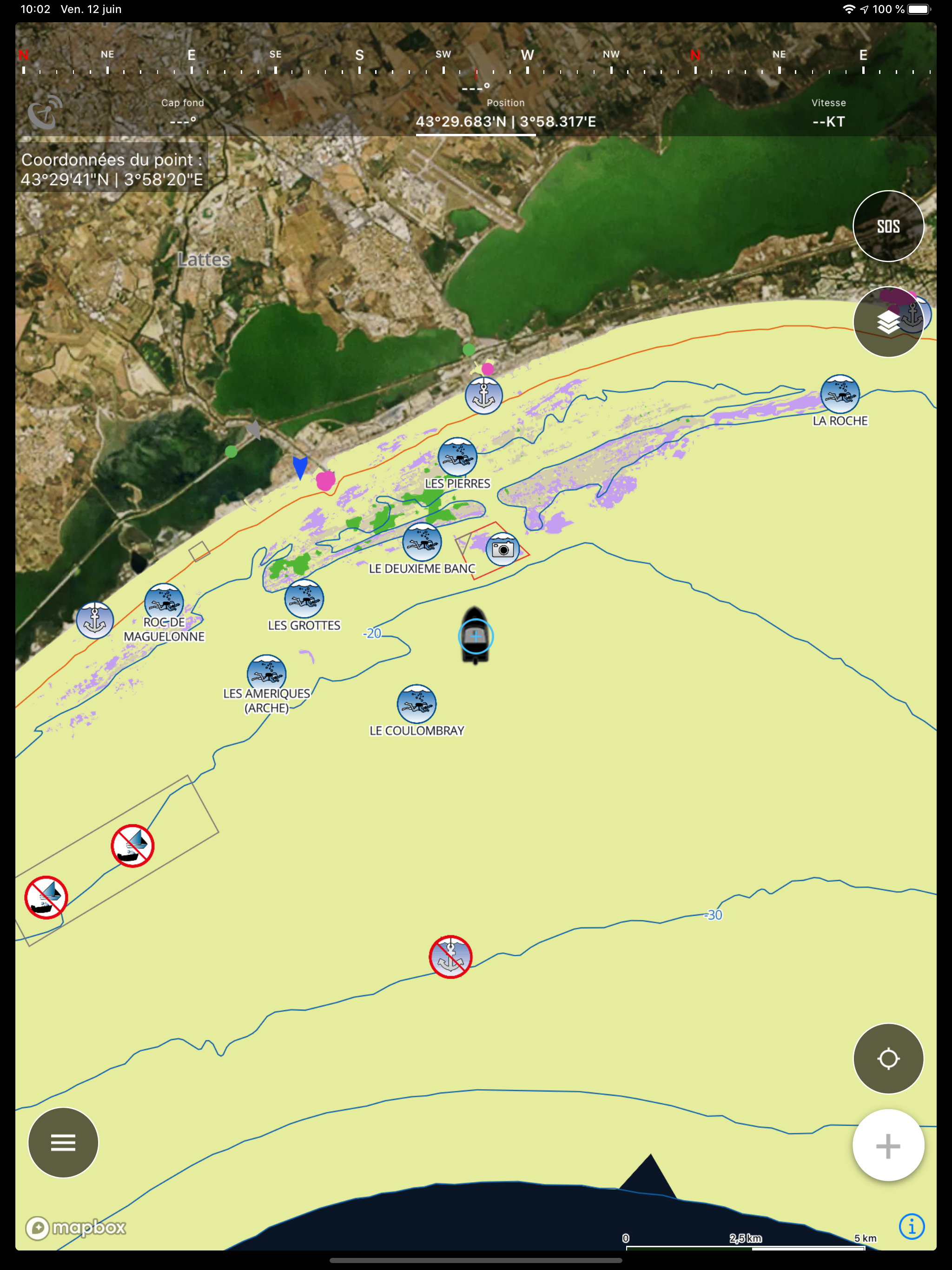Open the hamburger main menu
The image size is (952, 1270).
tap(63, 1142)
